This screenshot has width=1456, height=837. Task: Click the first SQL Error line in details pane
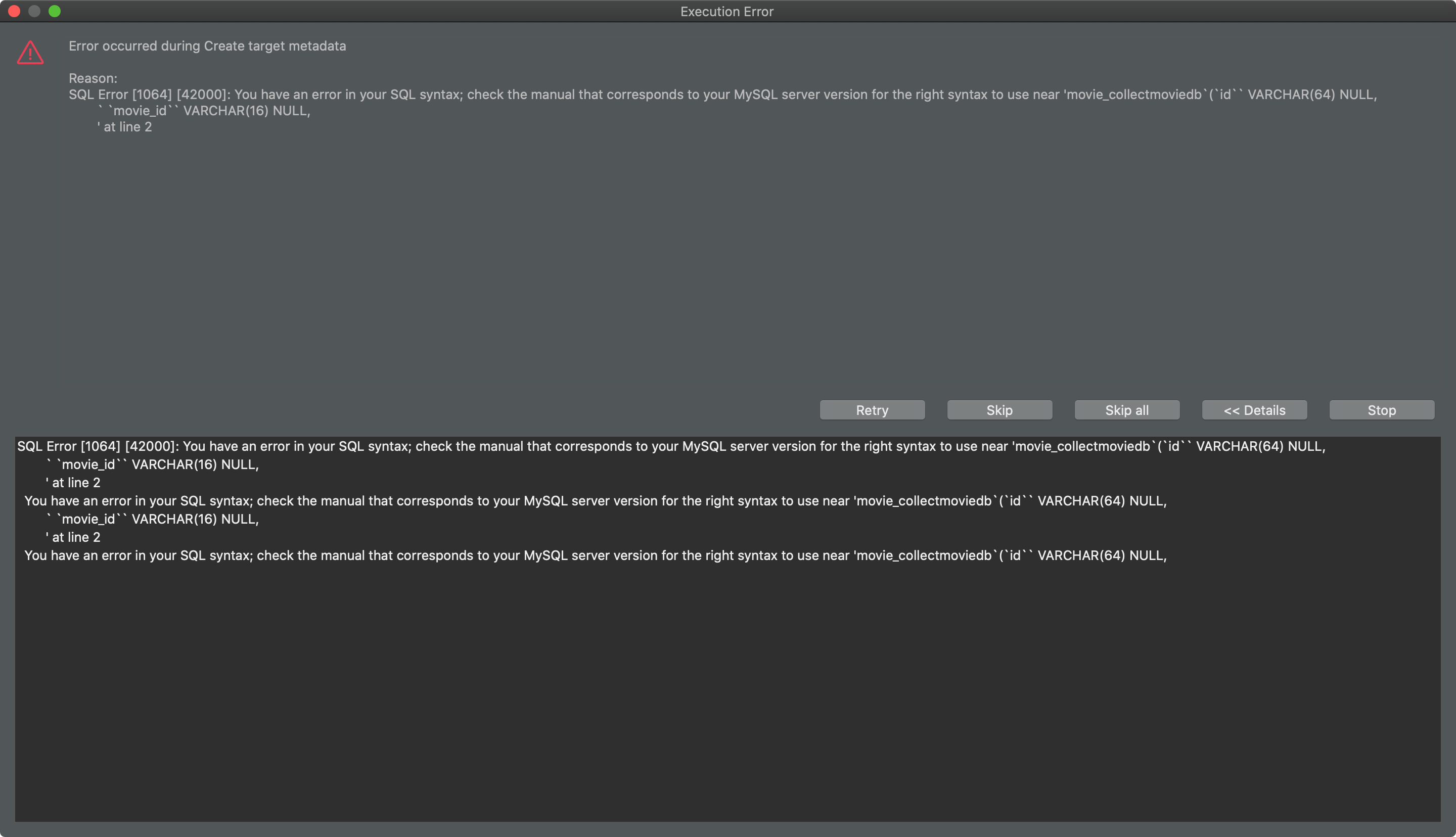pos(670,446)
